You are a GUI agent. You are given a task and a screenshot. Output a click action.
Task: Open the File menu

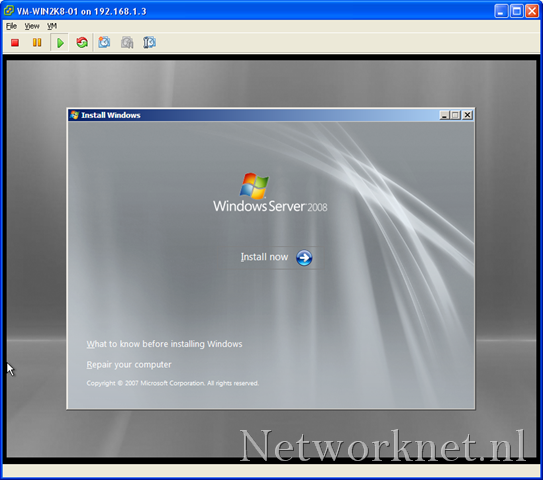coord(11,26)
